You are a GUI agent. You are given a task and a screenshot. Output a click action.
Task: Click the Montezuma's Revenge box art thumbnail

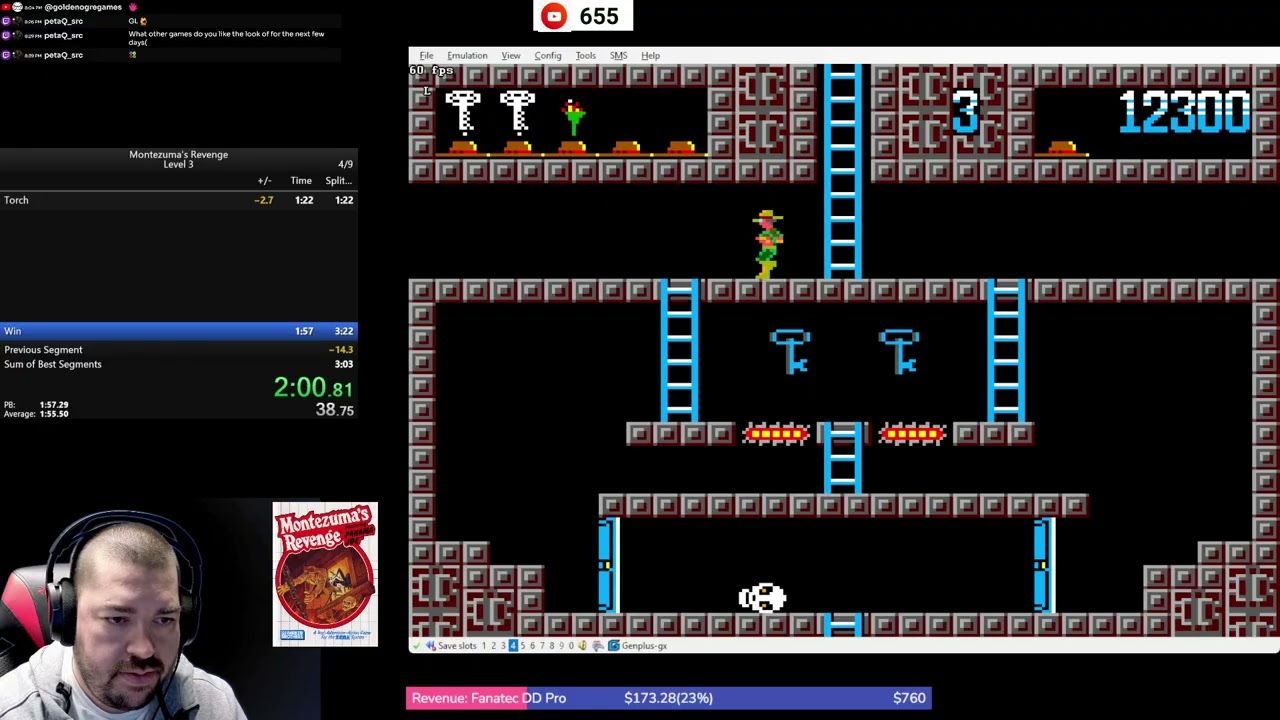pyautogui.click(x=325, y=574)
